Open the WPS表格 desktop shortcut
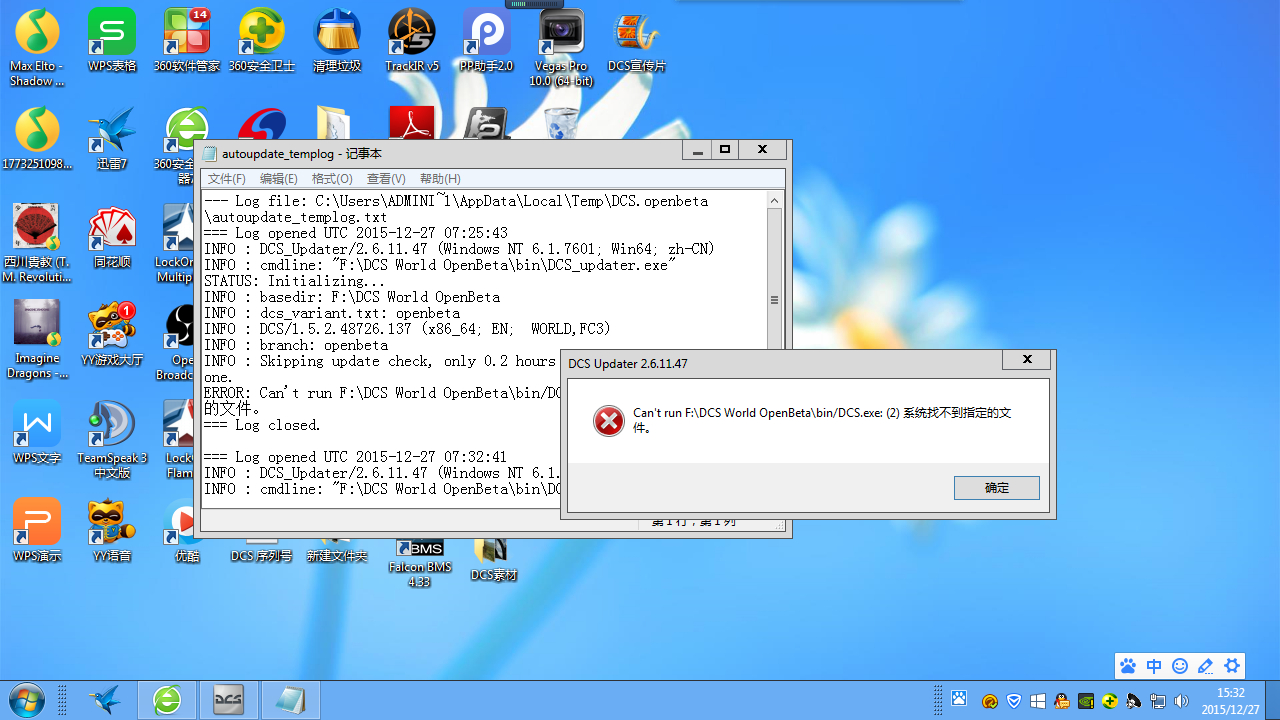This screenshot has height=720, width=1280. pyautogui.click(x=112, y=40)
